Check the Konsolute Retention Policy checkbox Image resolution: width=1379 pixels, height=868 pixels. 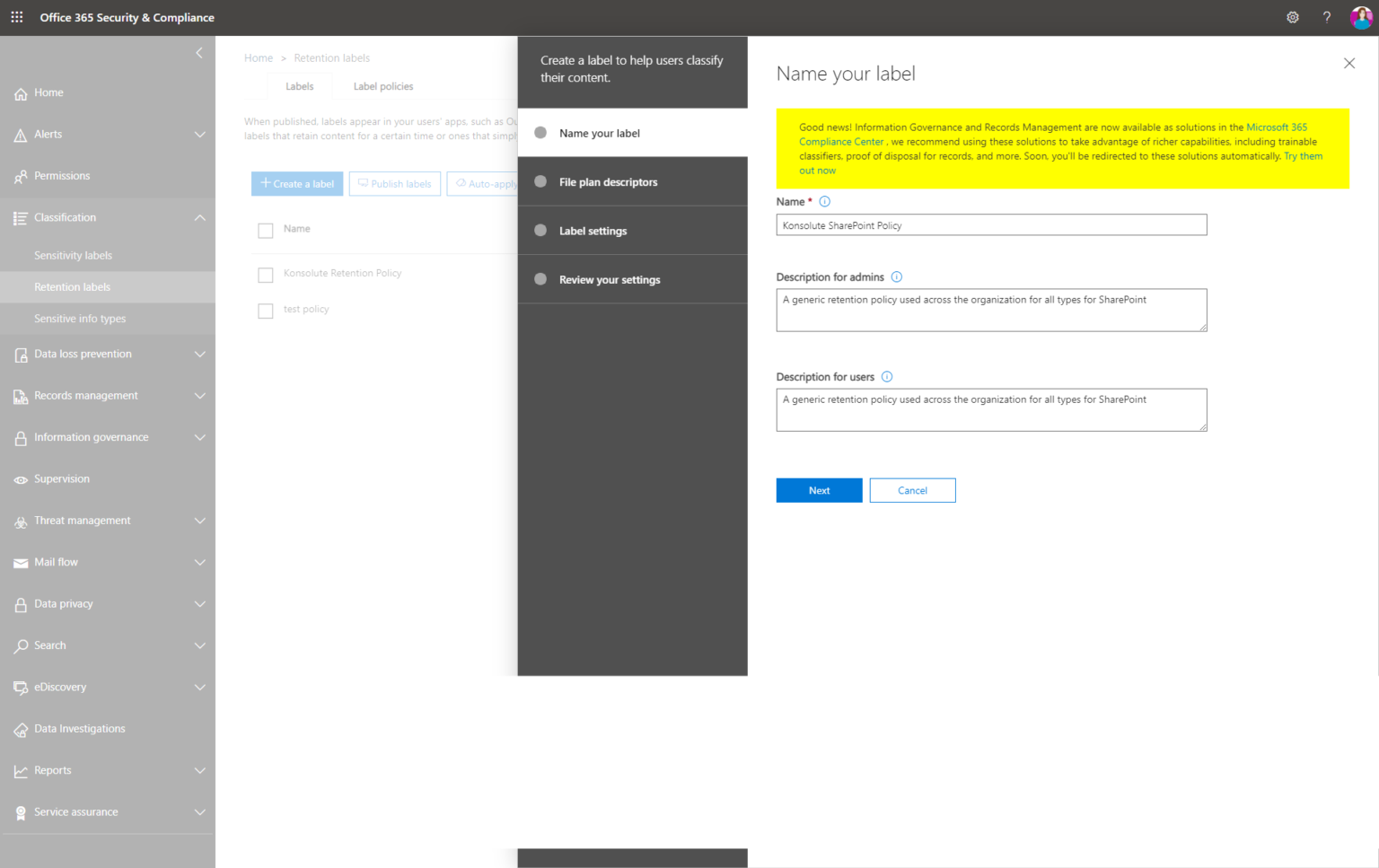point(265,275)
